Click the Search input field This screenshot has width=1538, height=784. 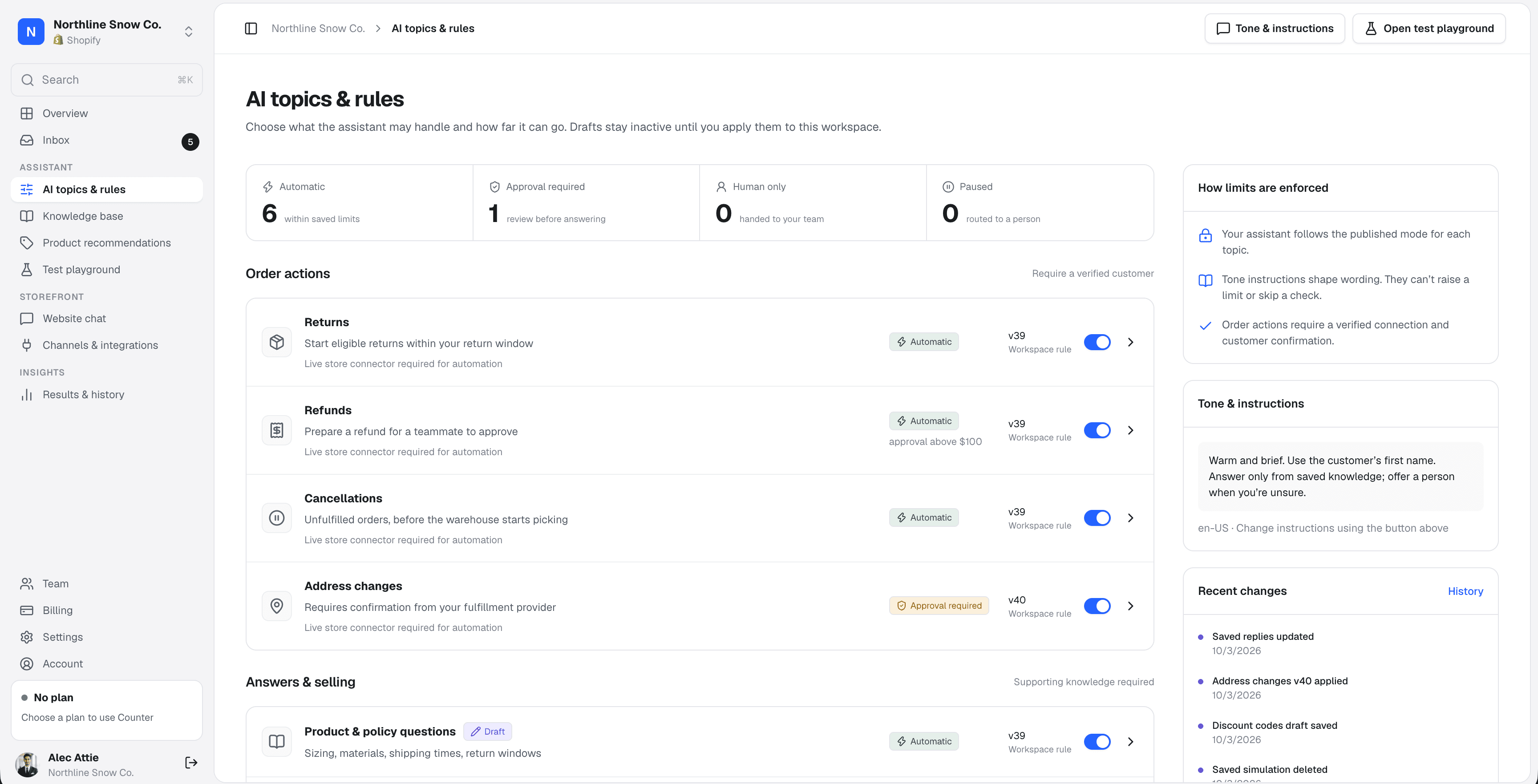tap(107, 80)
